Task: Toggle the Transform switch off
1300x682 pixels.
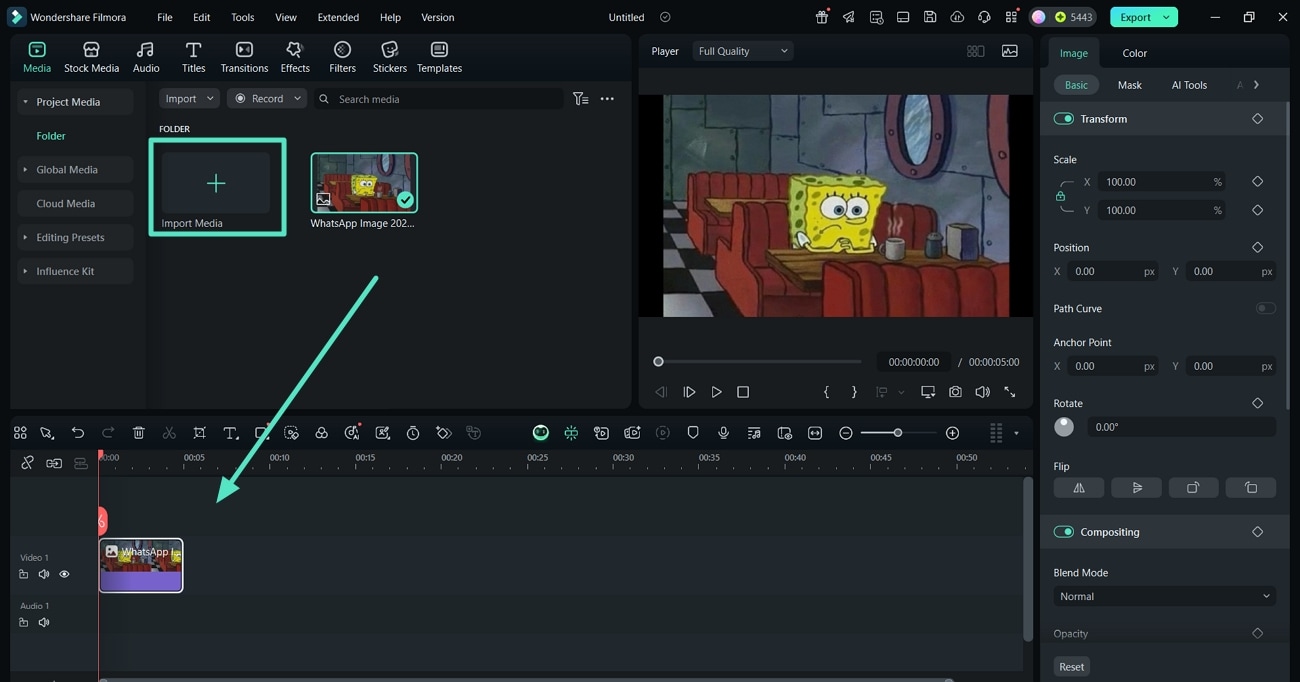Action: click(x=1064, y=119)
